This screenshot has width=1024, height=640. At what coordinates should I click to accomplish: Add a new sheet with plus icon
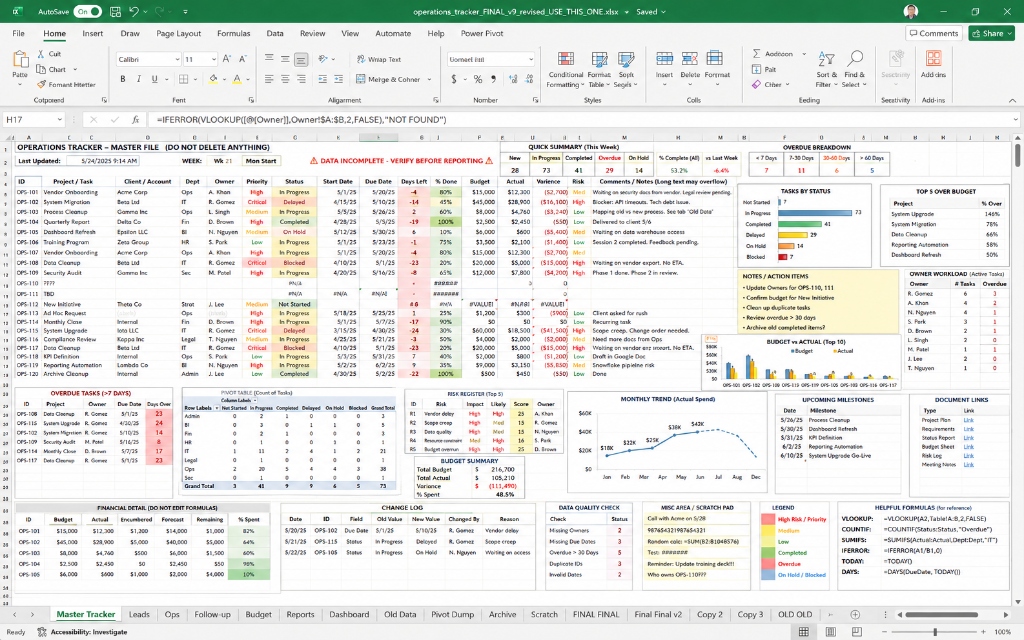click(855, 615)
